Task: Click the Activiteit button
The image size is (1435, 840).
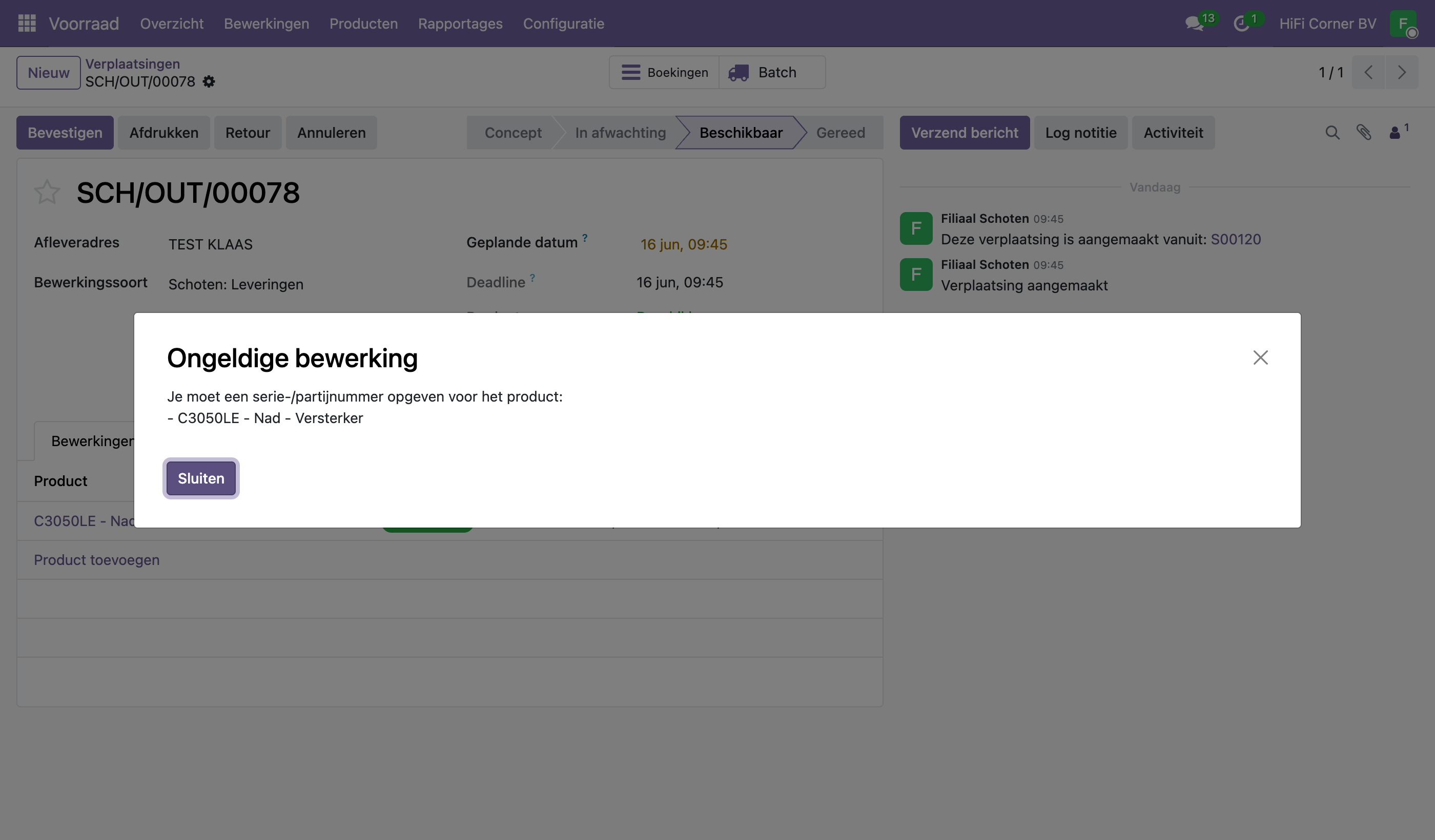Action: [1173, 133]
